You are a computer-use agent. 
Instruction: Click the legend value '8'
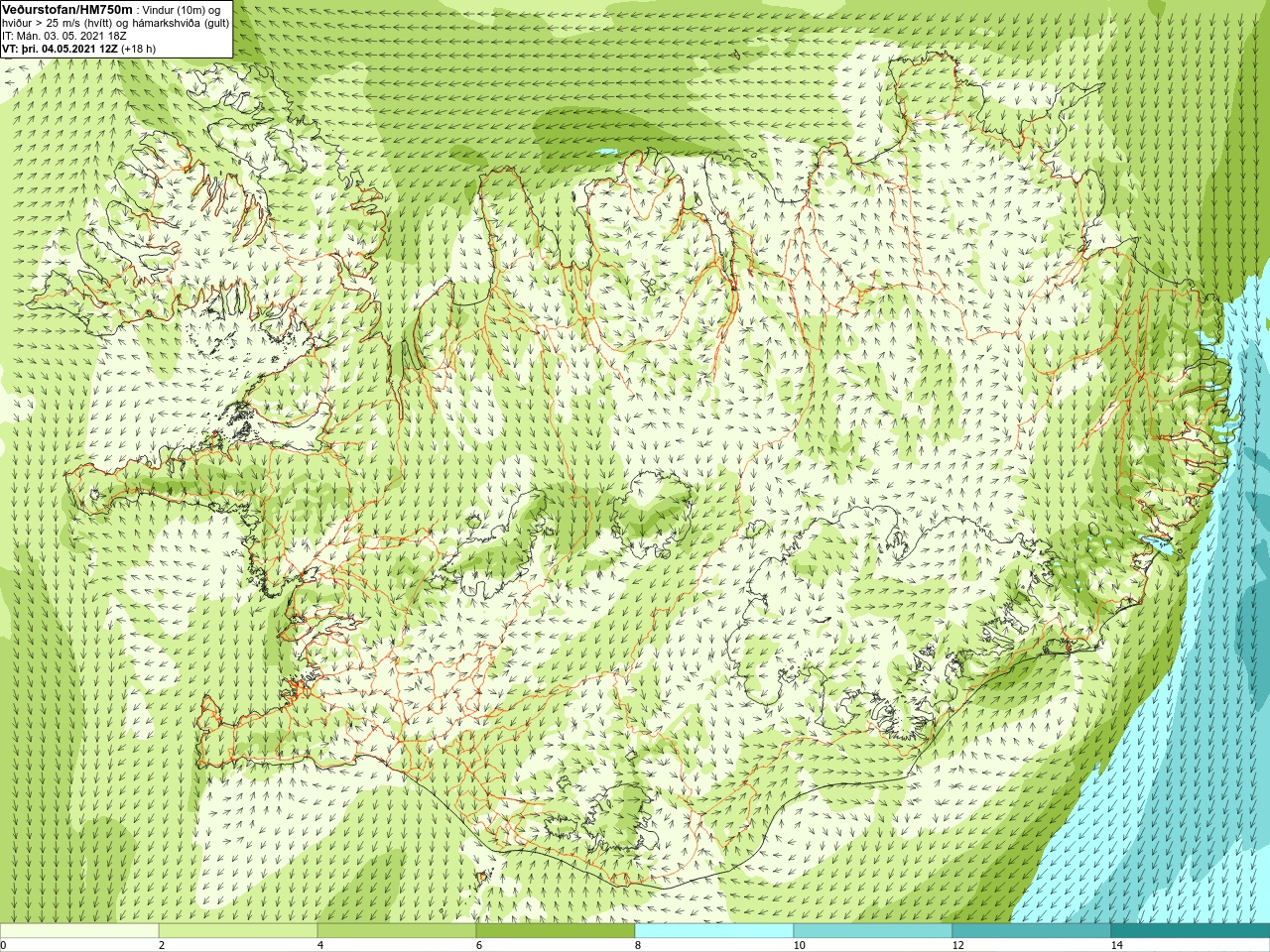tap(638, 945)
